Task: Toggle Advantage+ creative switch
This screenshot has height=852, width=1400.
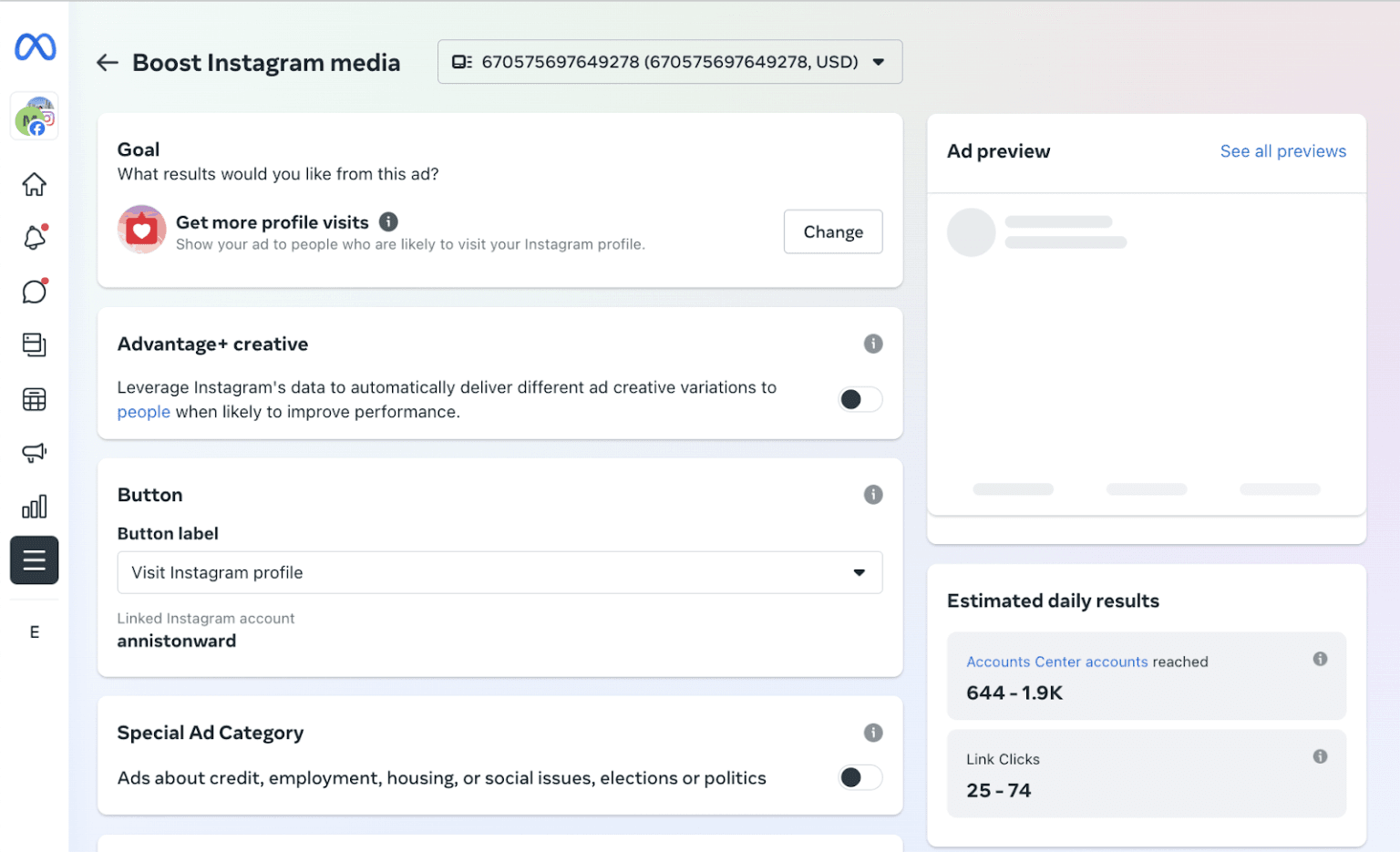Action: coord(860,399)
